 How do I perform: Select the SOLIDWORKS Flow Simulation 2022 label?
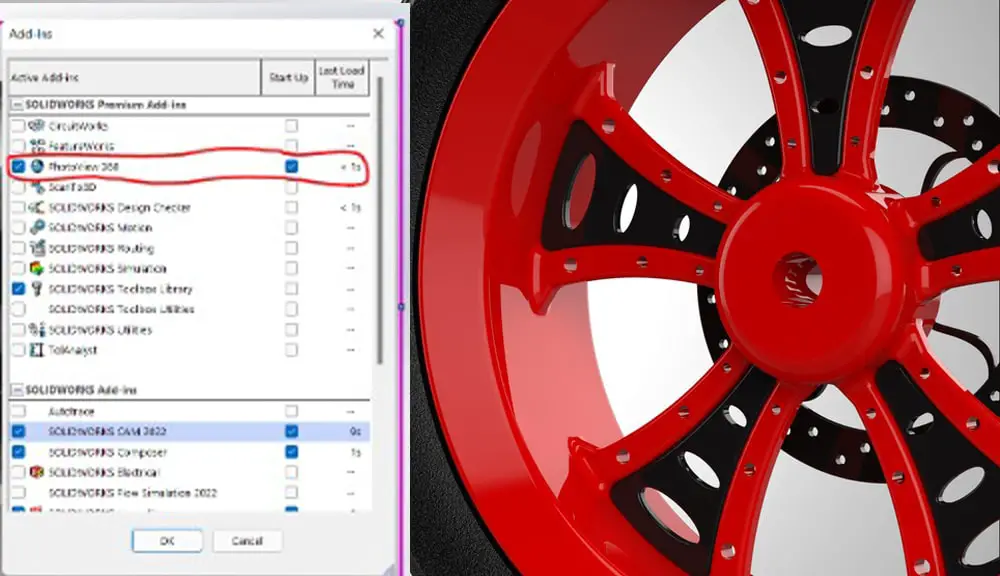pyautogui.click(x=133, y=493)
